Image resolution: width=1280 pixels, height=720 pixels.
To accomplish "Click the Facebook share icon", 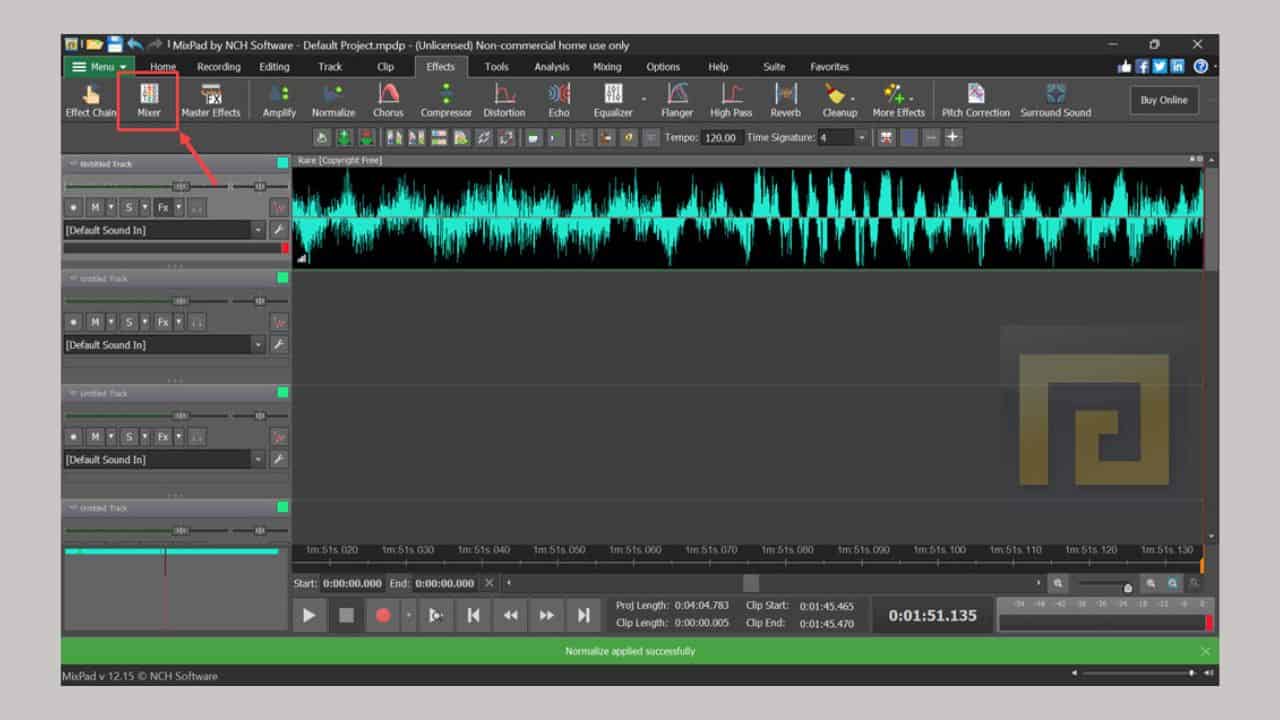I will pos(1143,67).
